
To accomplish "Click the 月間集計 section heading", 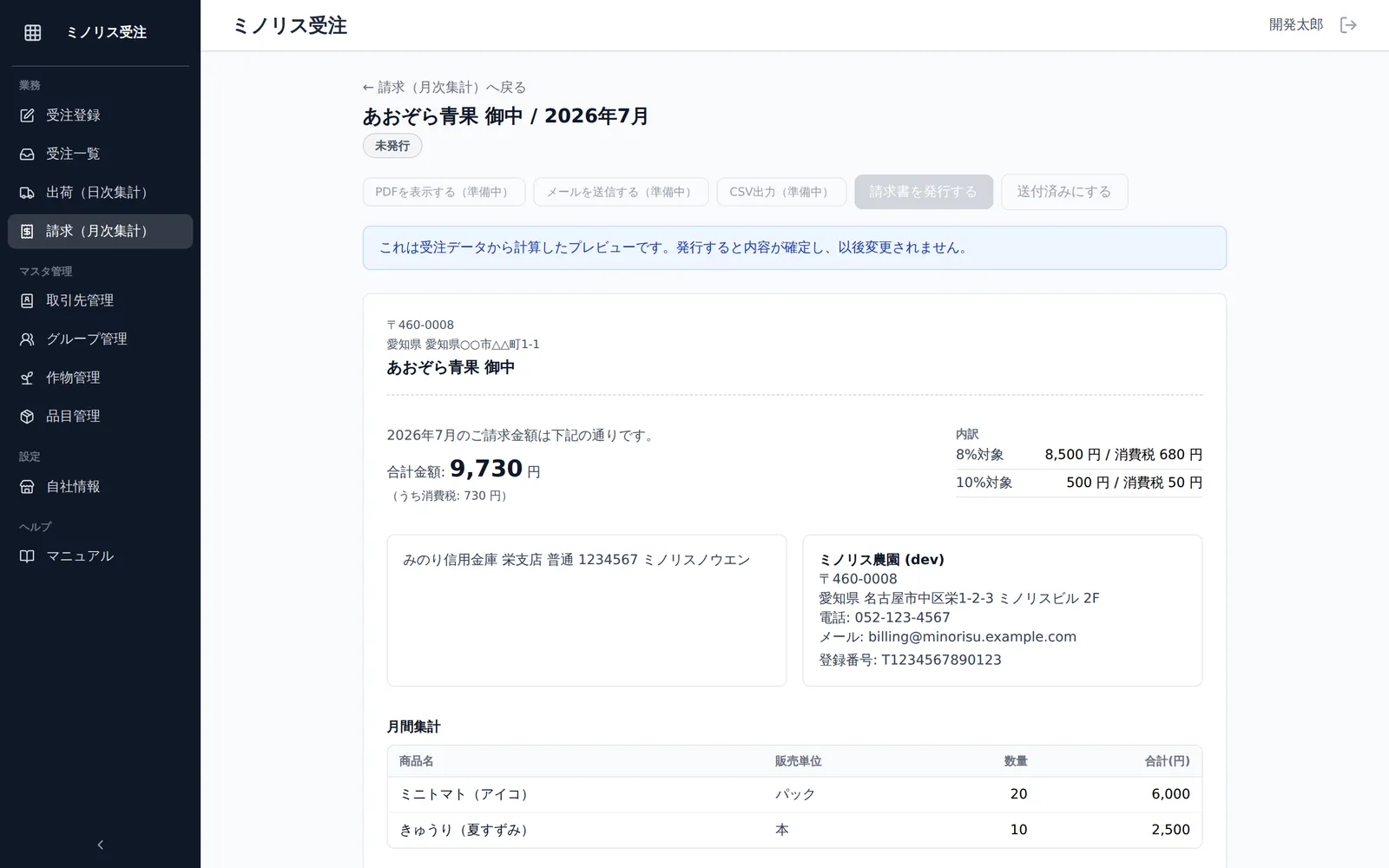I will (x=413, y=727).
